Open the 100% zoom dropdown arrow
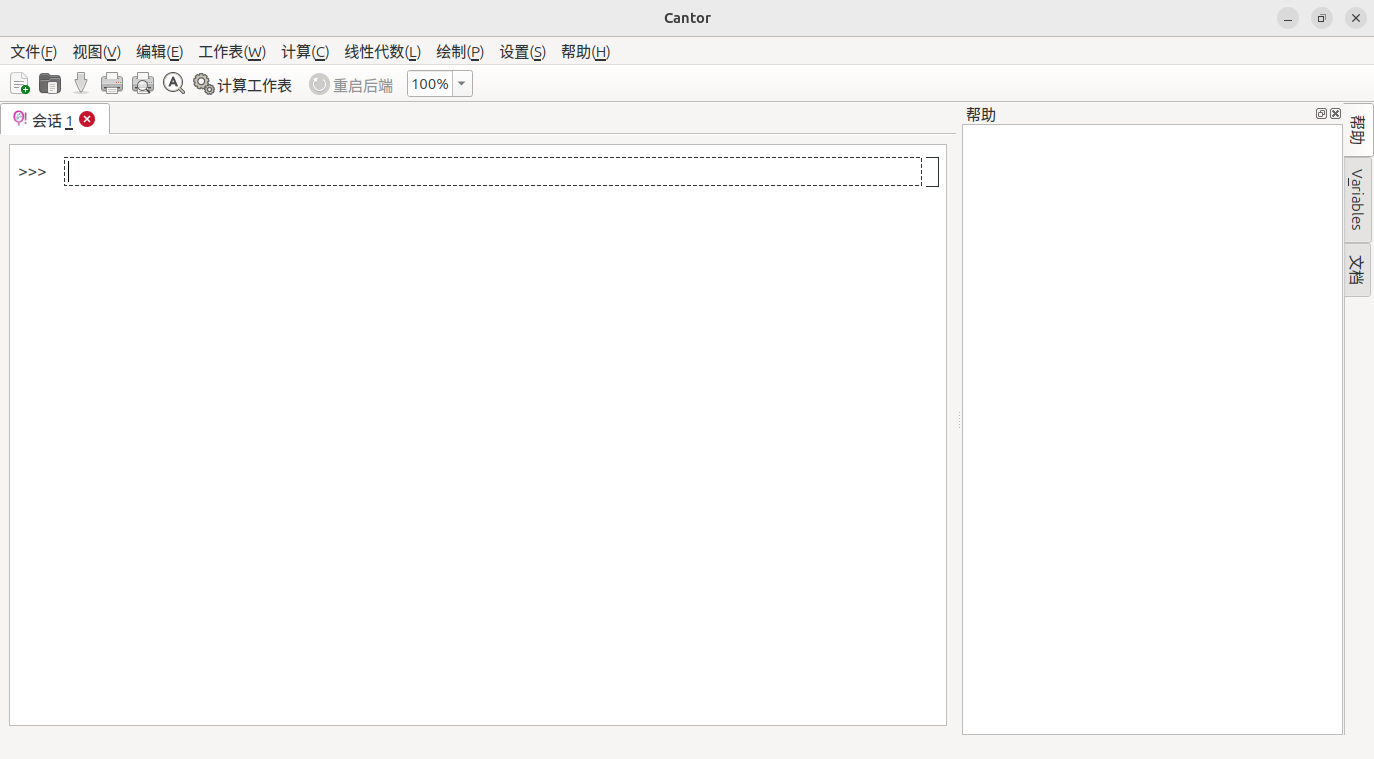This screenshot has height=759, width=1374. [462, 84]
